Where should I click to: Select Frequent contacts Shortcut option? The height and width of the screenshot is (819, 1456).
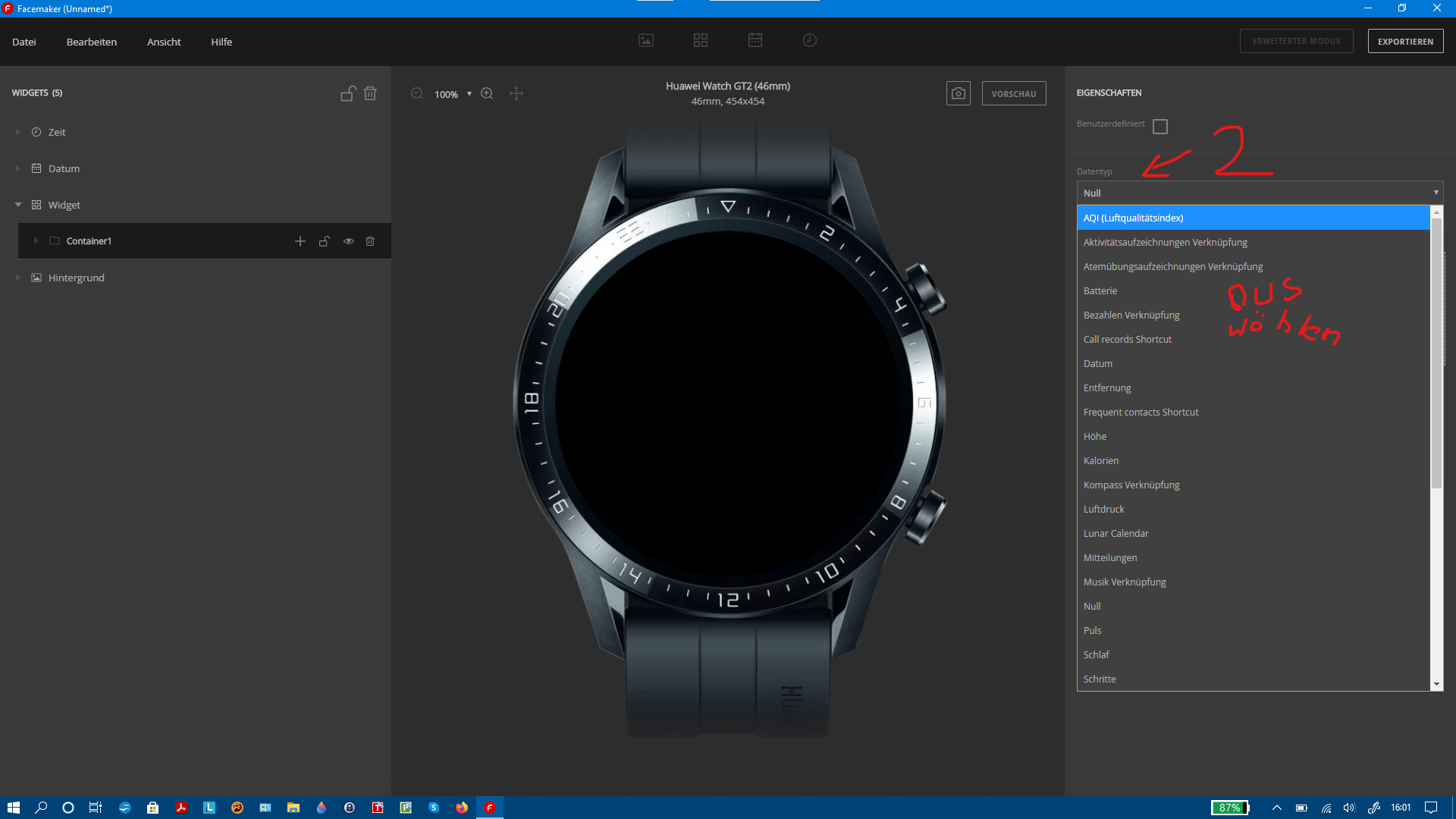pos(1254,412)
